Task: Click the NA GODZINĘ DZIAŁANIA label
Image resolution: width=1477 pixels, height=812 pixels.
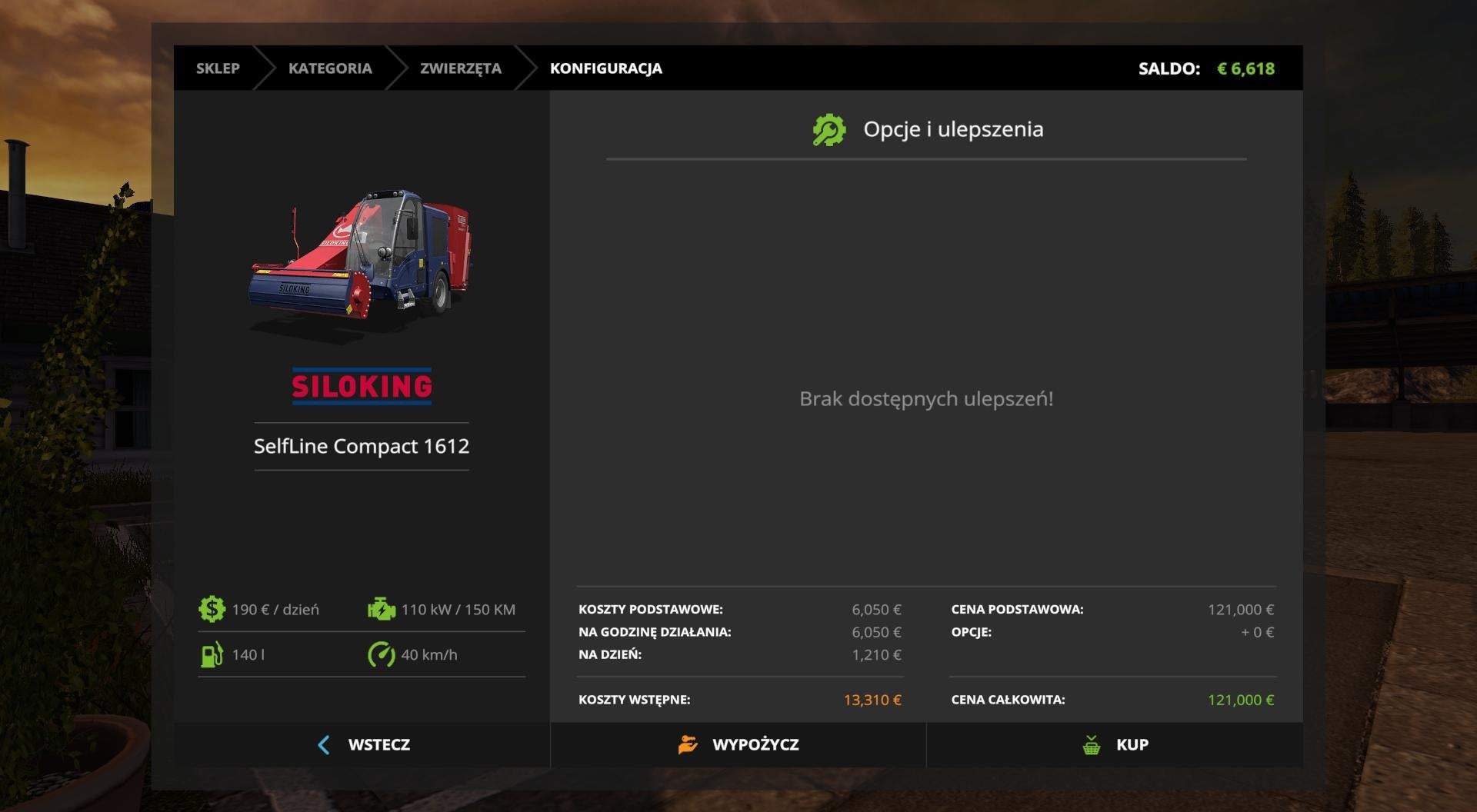Action: click(x=655, y=632)
